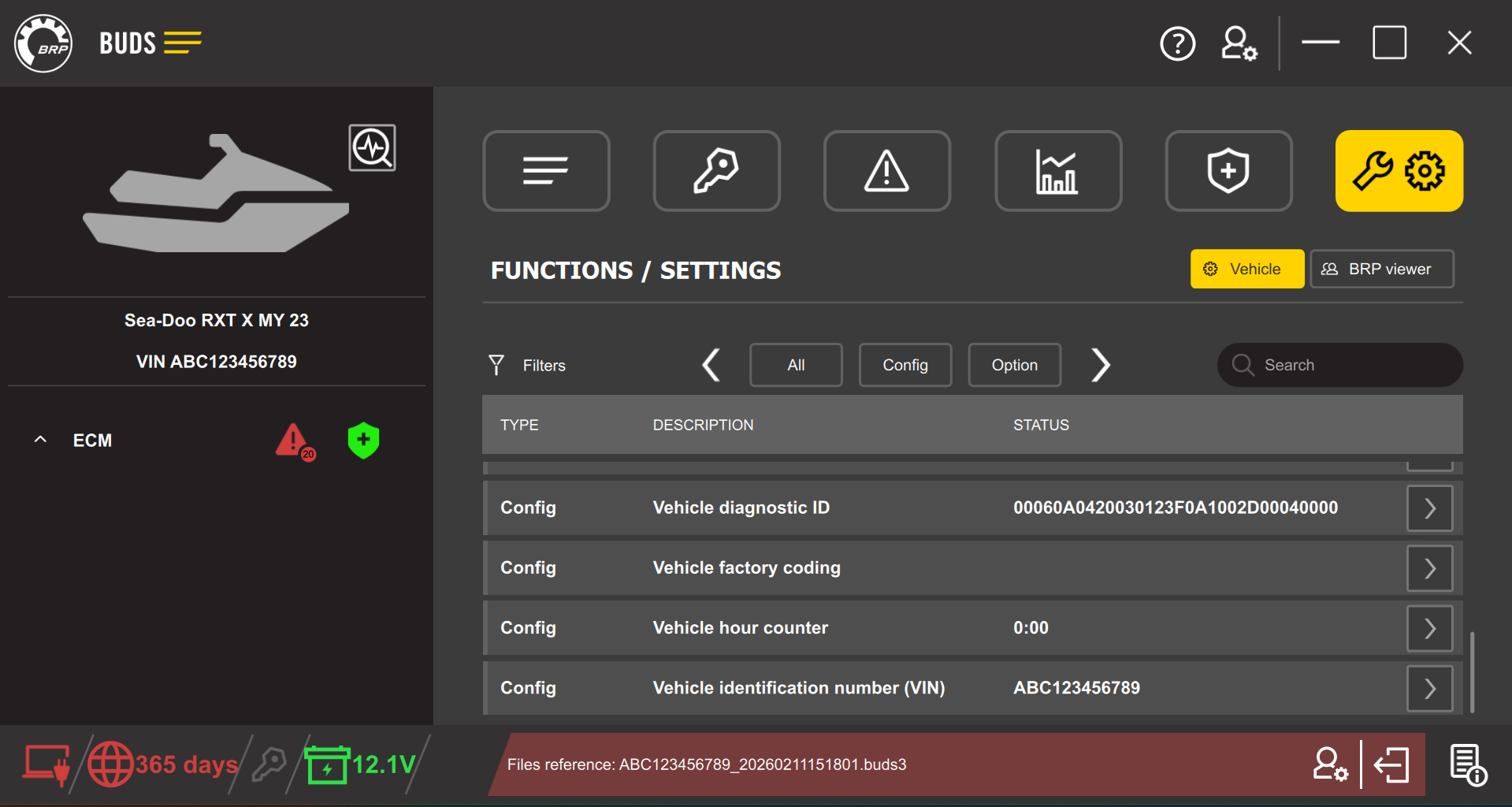
Task: Toggle the Option filter
Action: 1014,364
